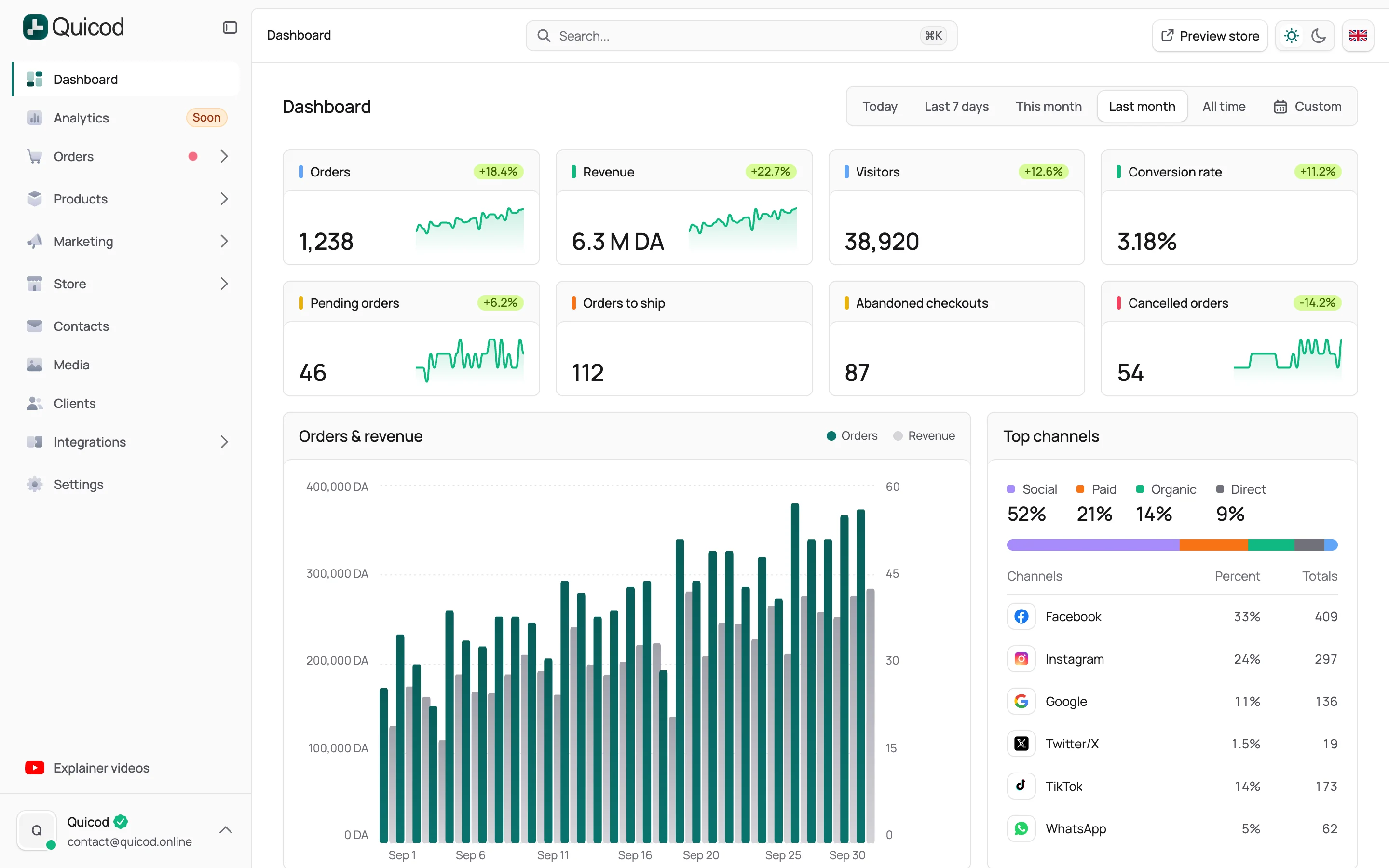Expand the Store sidebar submenu chevron
This screenshot has width=1389, height=868.
click(224, 284)
